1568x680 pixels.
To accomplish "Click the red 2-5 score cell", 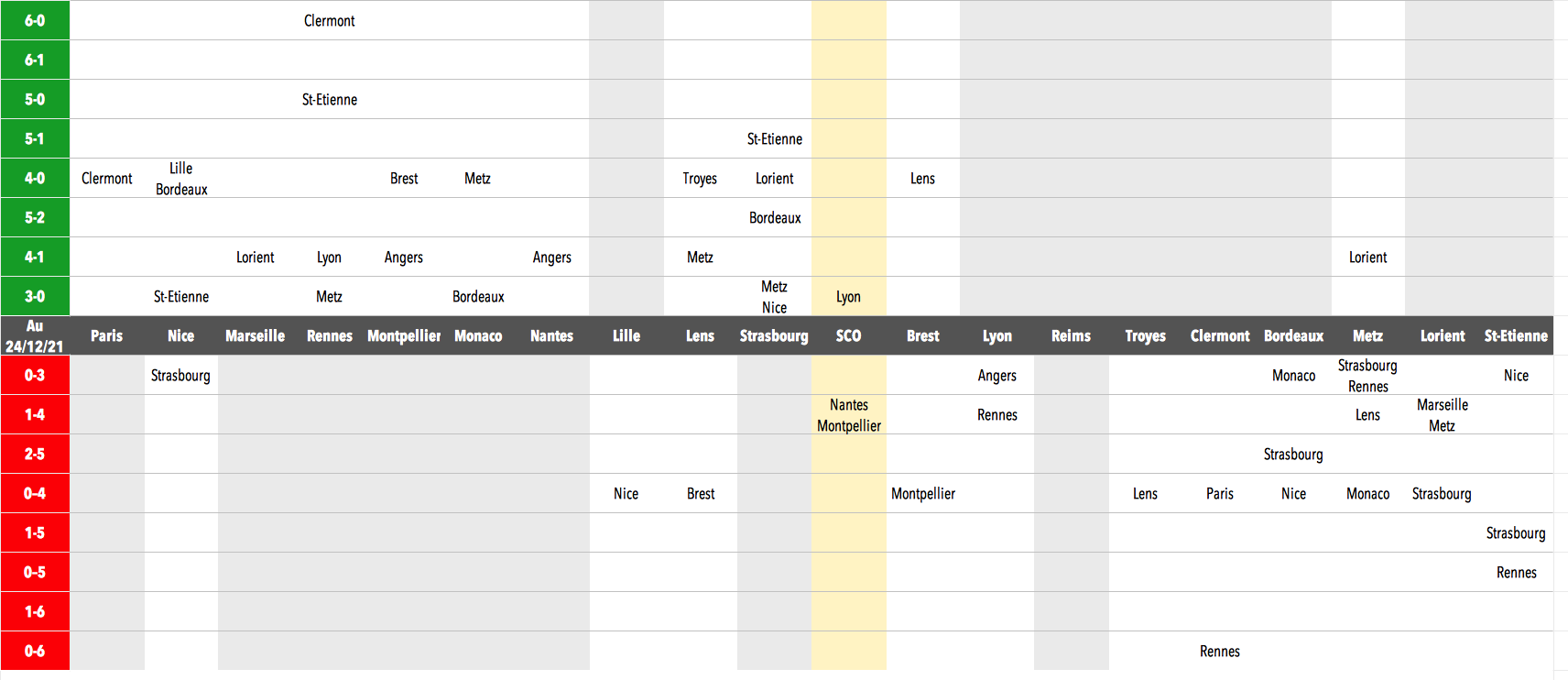I will coord(35,454).
